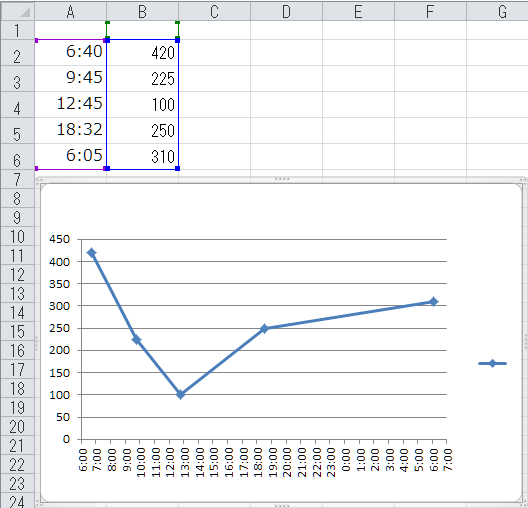The width and height of the screenshot is (528, 508).
Task: Click the chart data point at 225
Action: pyautogui.click(x=136, y=340)
